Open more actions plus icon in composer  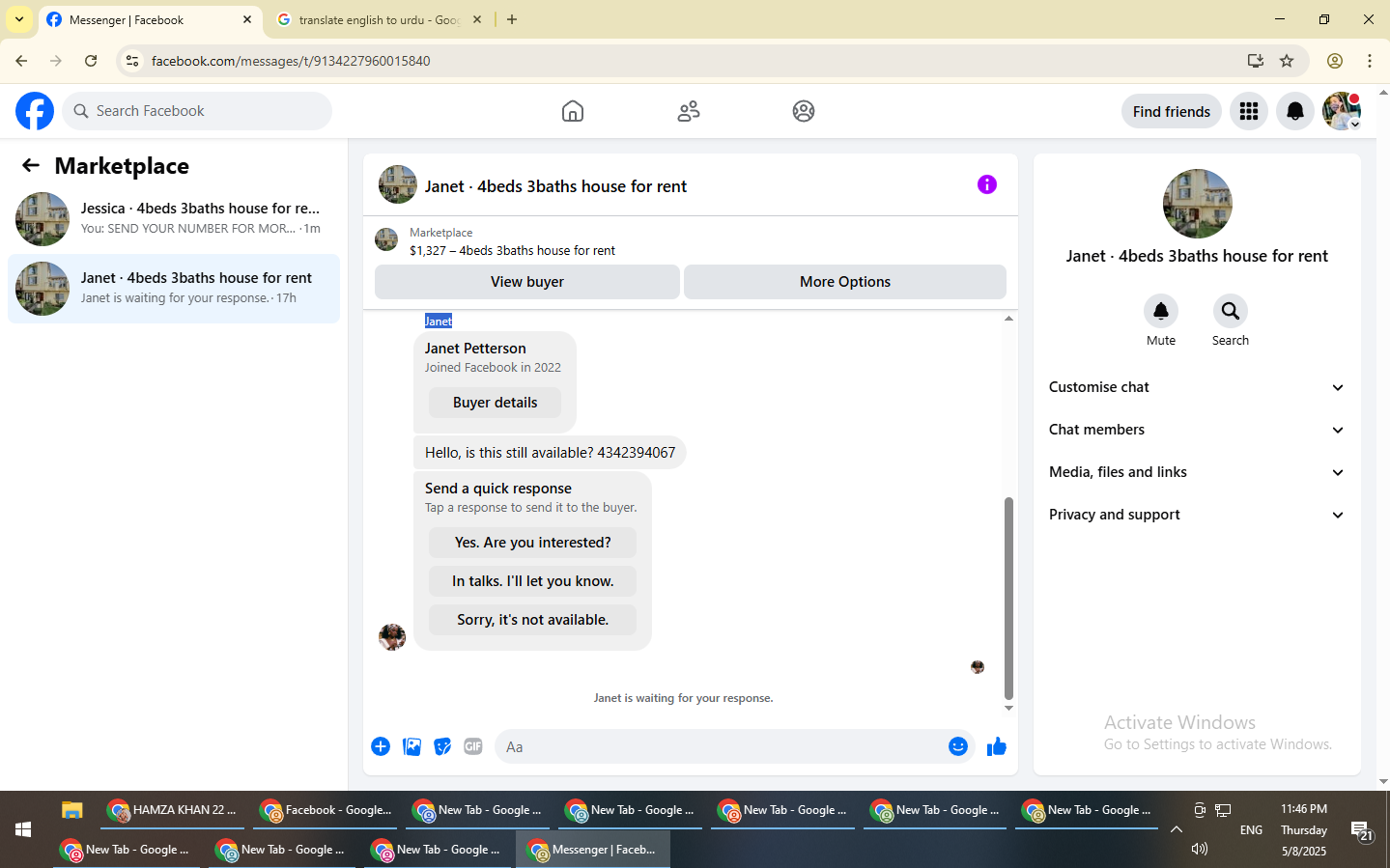[381, 746]
